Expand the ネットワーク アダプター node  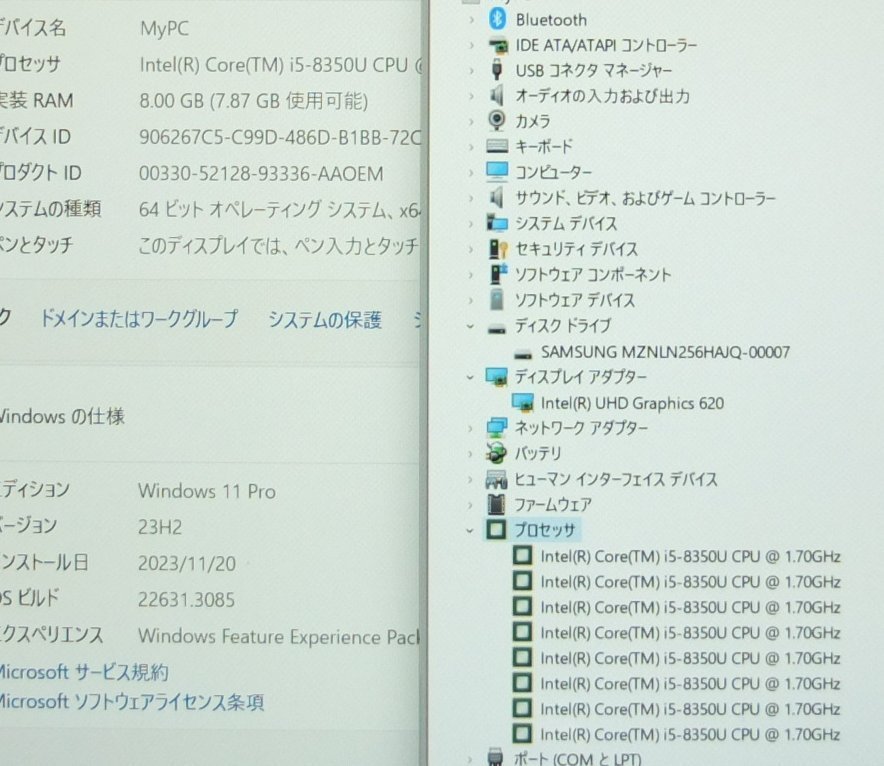tap(470, 428)
